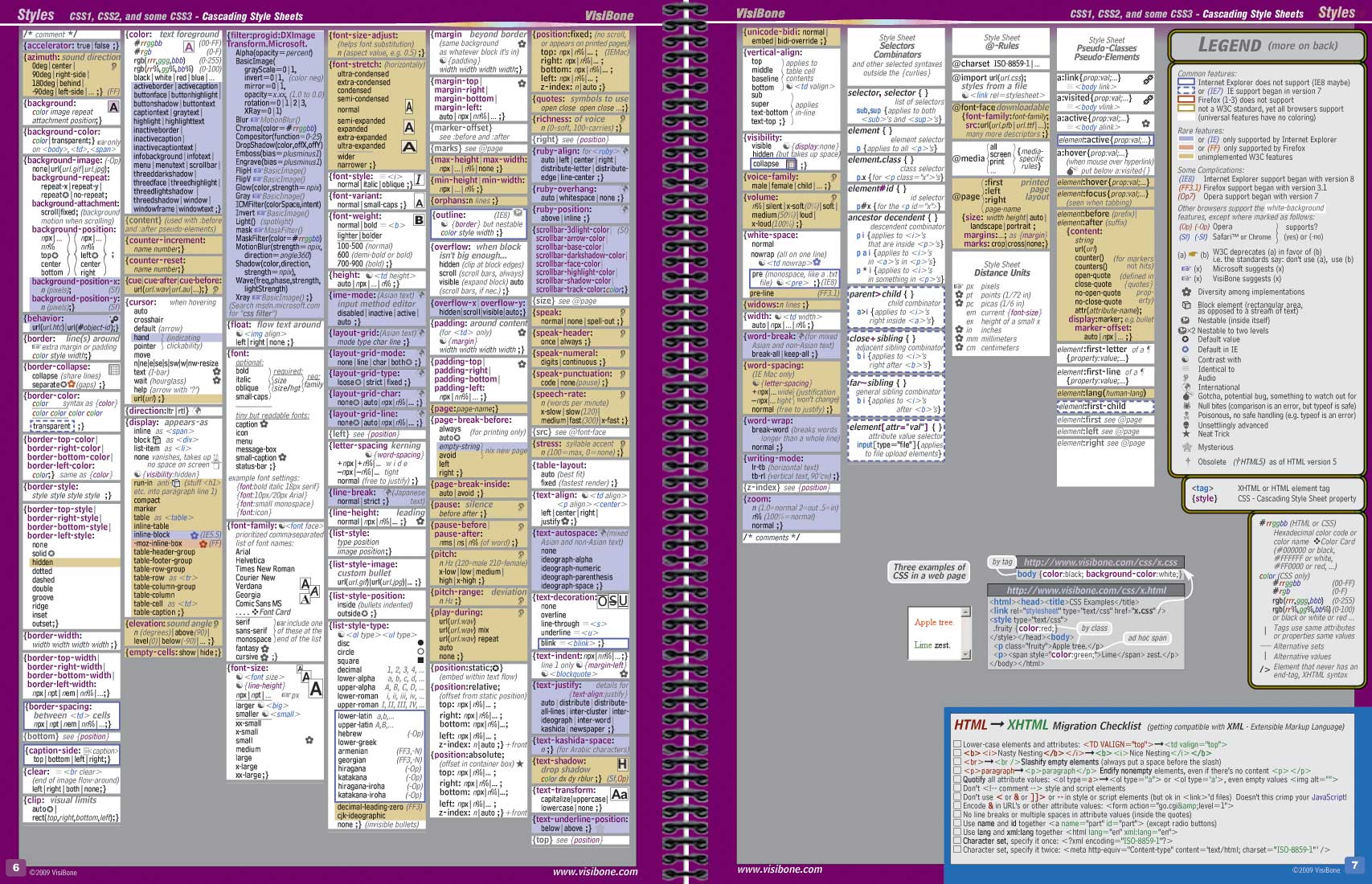This screenshot has width=1372, height=884.
Task: Open the http://www.visibone.com/x.html URL
Action: pos(1087,590)
